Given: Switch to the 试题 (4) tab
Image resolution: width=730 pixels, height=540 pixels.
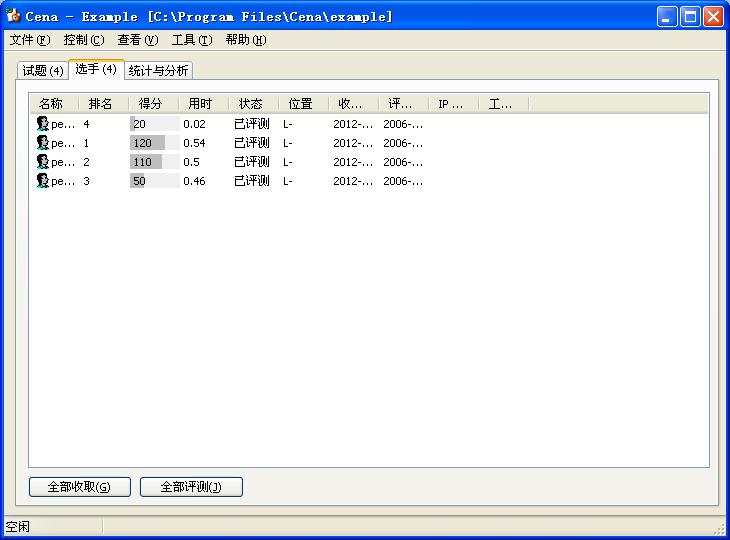Looking at the screenshot, I should [x=43, y=71].
